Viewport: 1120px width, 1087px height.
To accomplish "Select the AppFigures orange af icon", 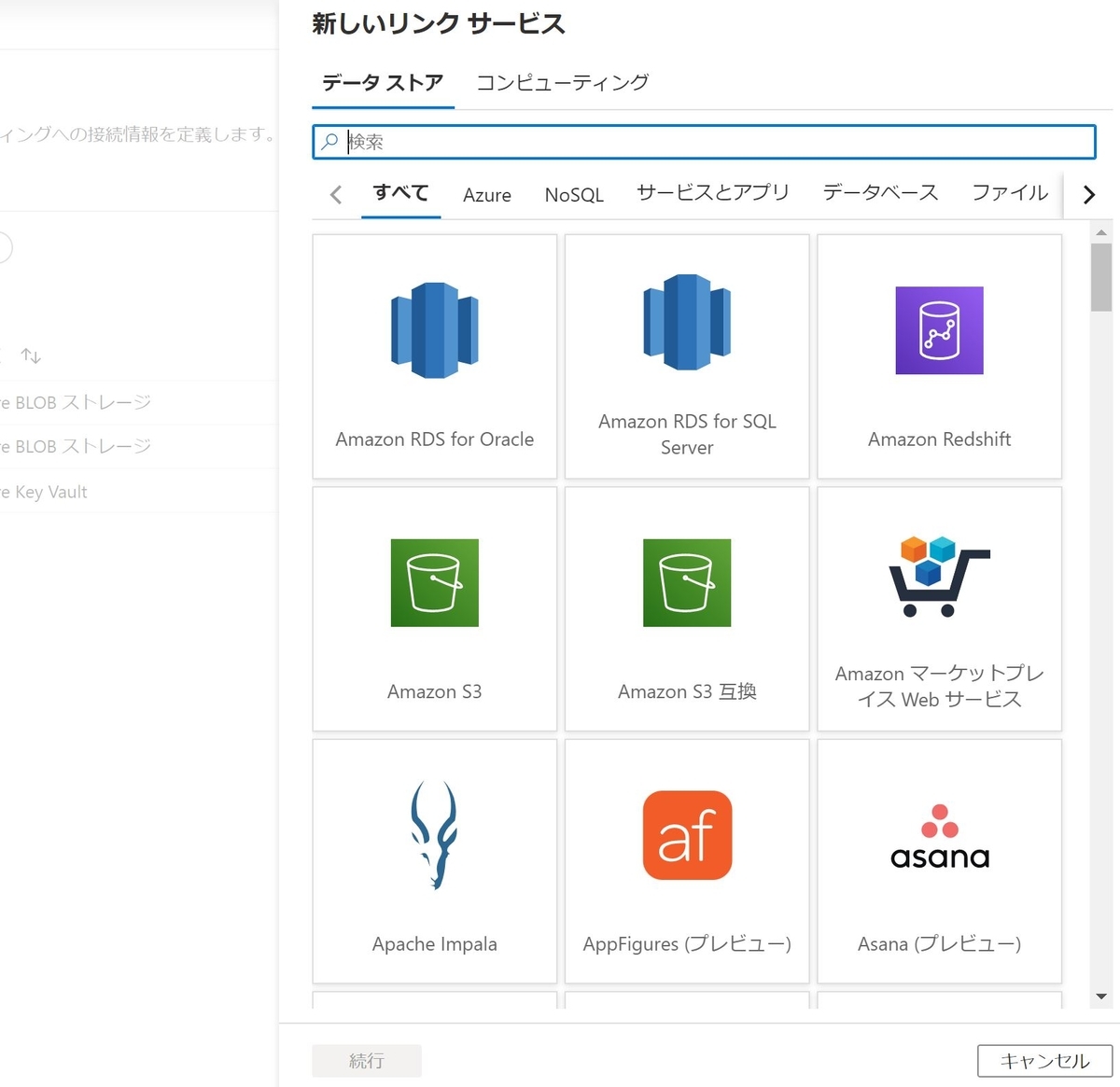I will pyautogui.click(x=687, y=835).
